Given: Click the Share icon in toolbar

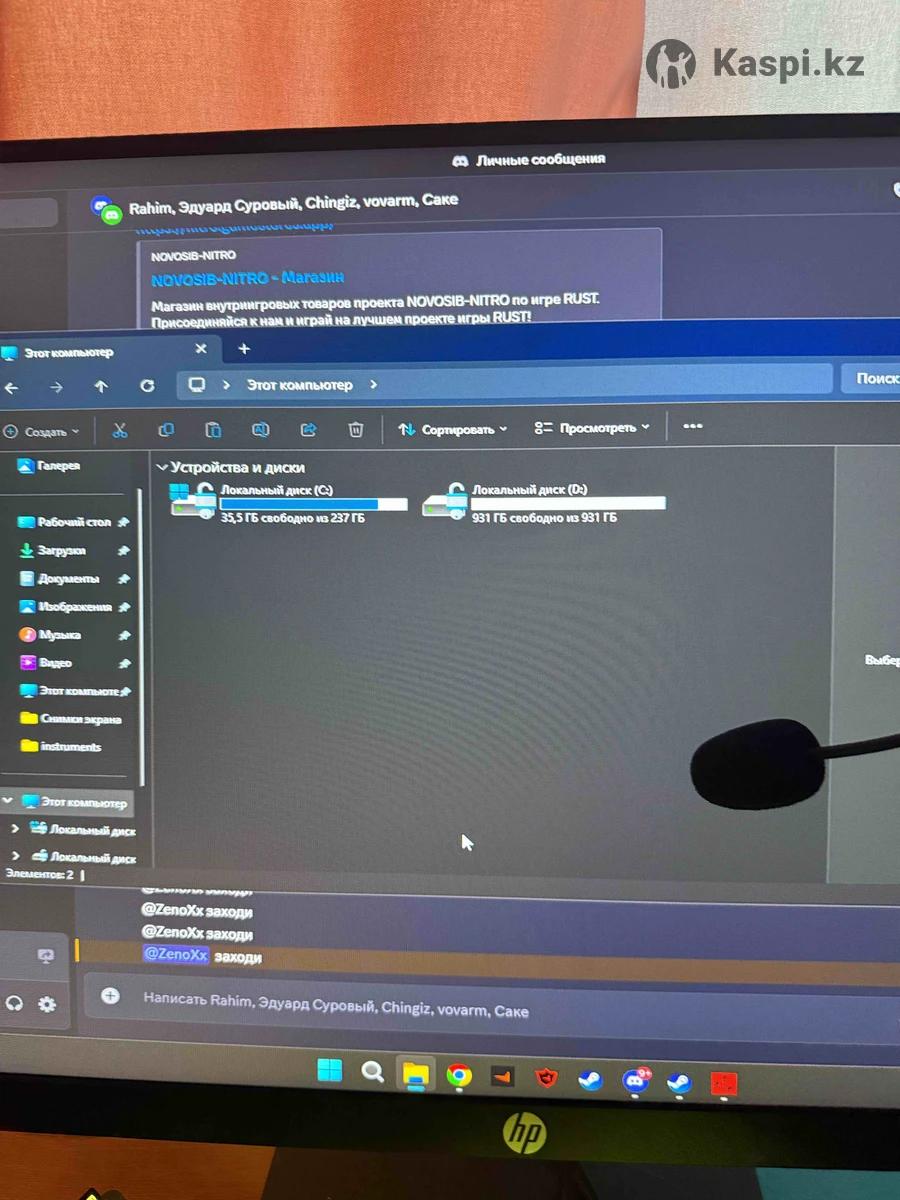Looking at the screenshot, I should point(308,430).
